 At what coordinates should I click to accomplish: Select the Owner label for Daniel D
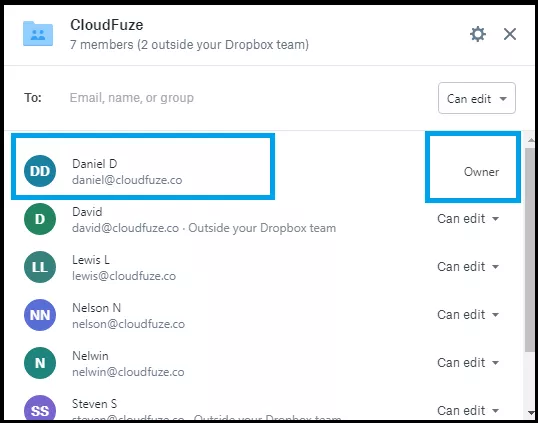pos(481,172)
